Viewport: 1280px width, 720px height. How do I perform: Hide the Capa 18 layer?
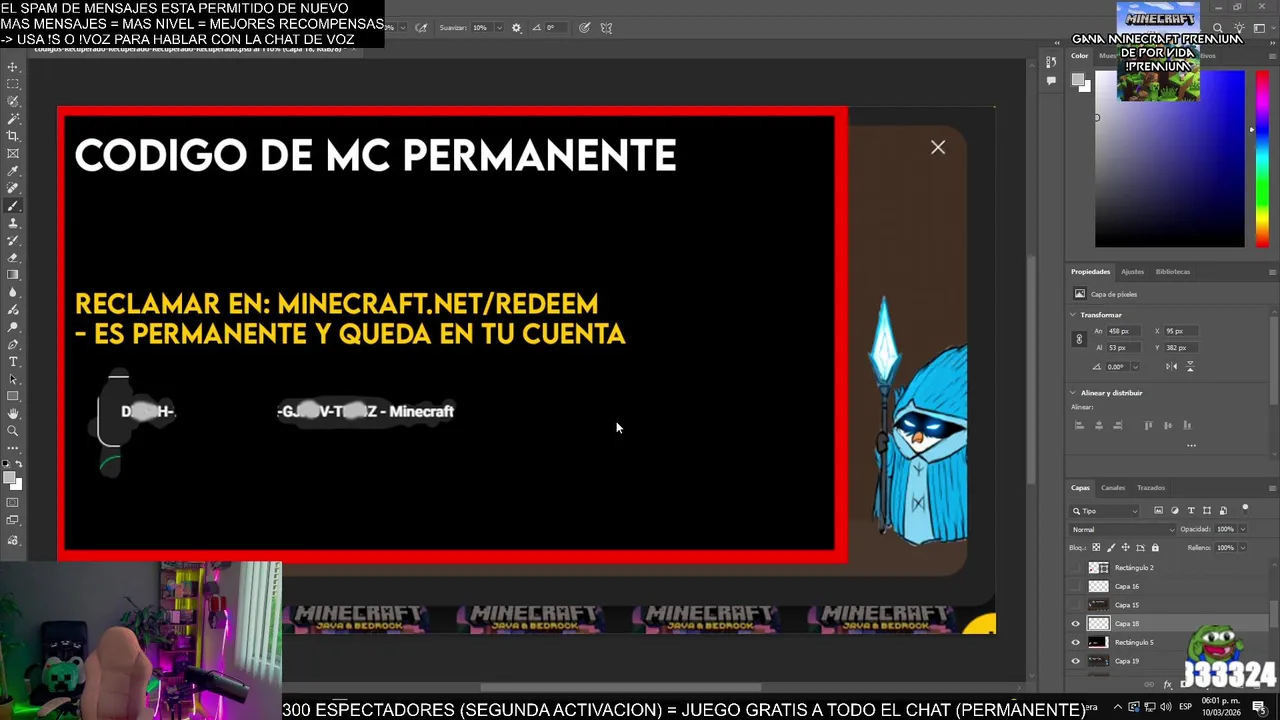(x=1076, y=624)
